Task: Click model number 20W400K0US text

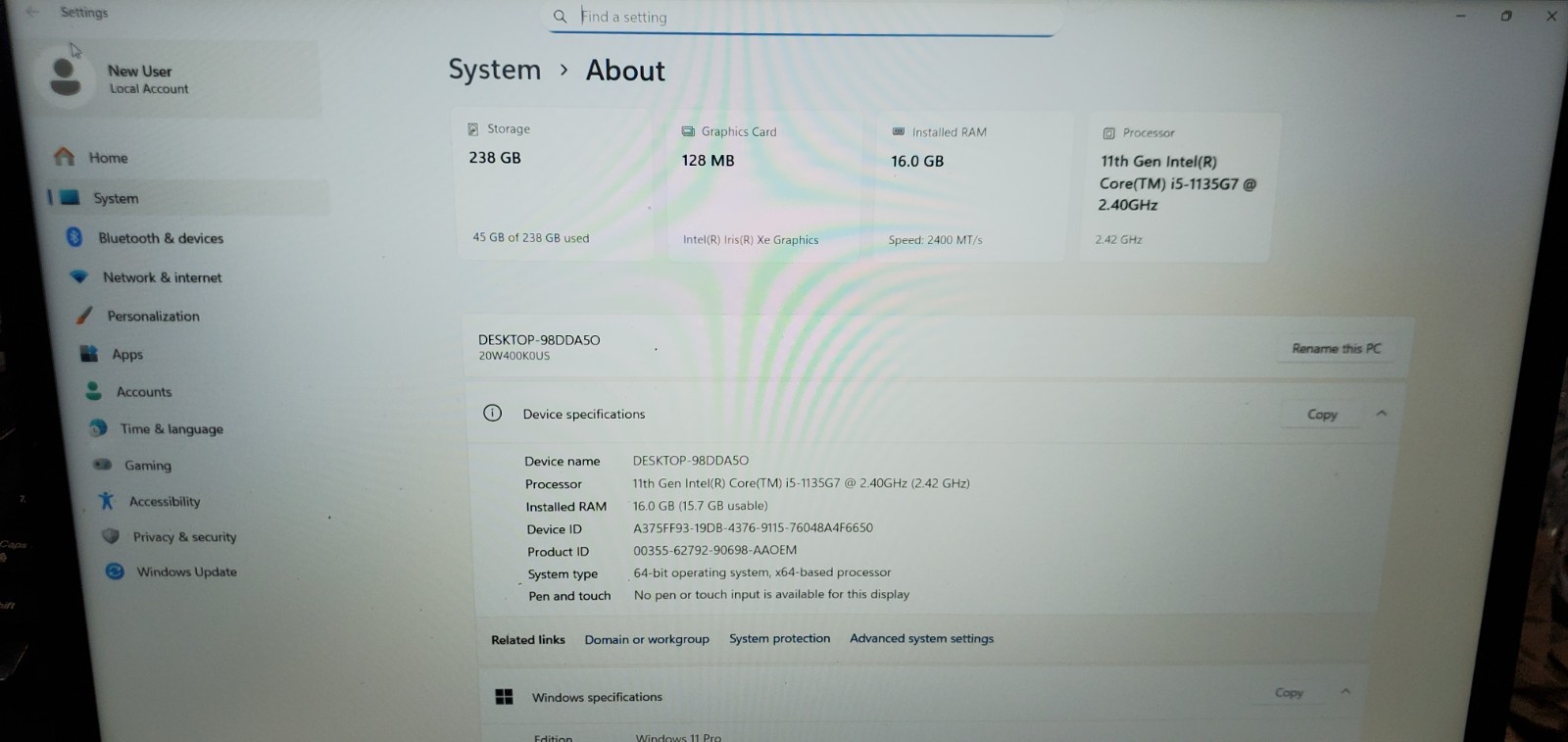Action: 514,356
